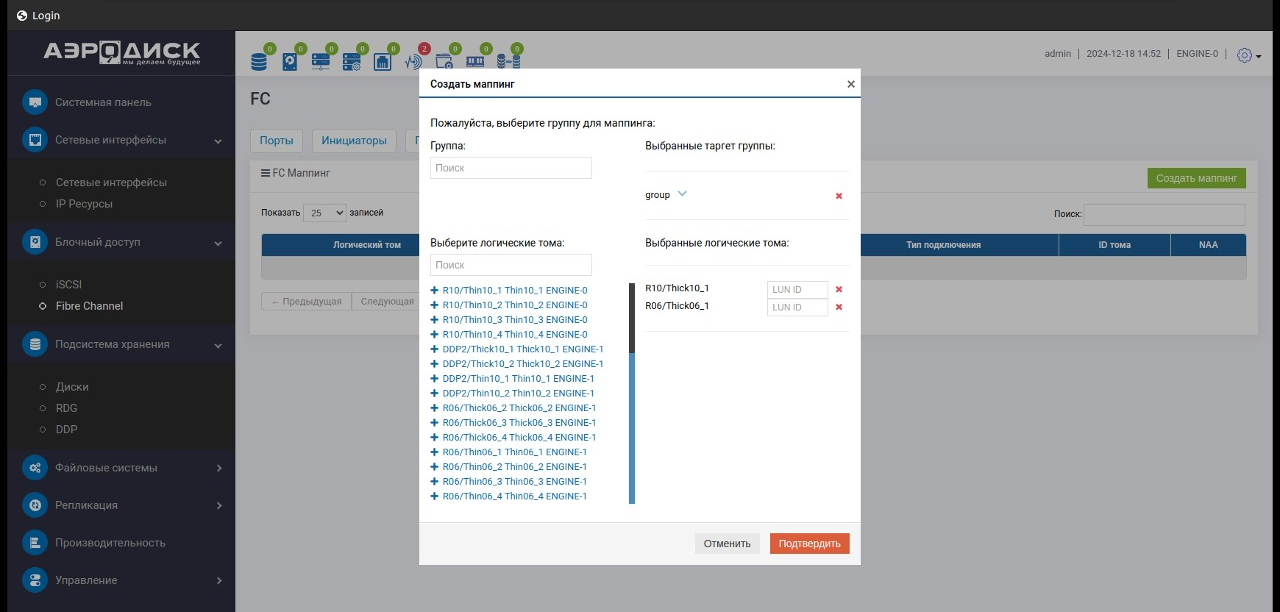The width and height of the screenshot is (1280, 612).
Task: Open the database replication status icon
Action: pyautogui.click(x=506, y=62)
